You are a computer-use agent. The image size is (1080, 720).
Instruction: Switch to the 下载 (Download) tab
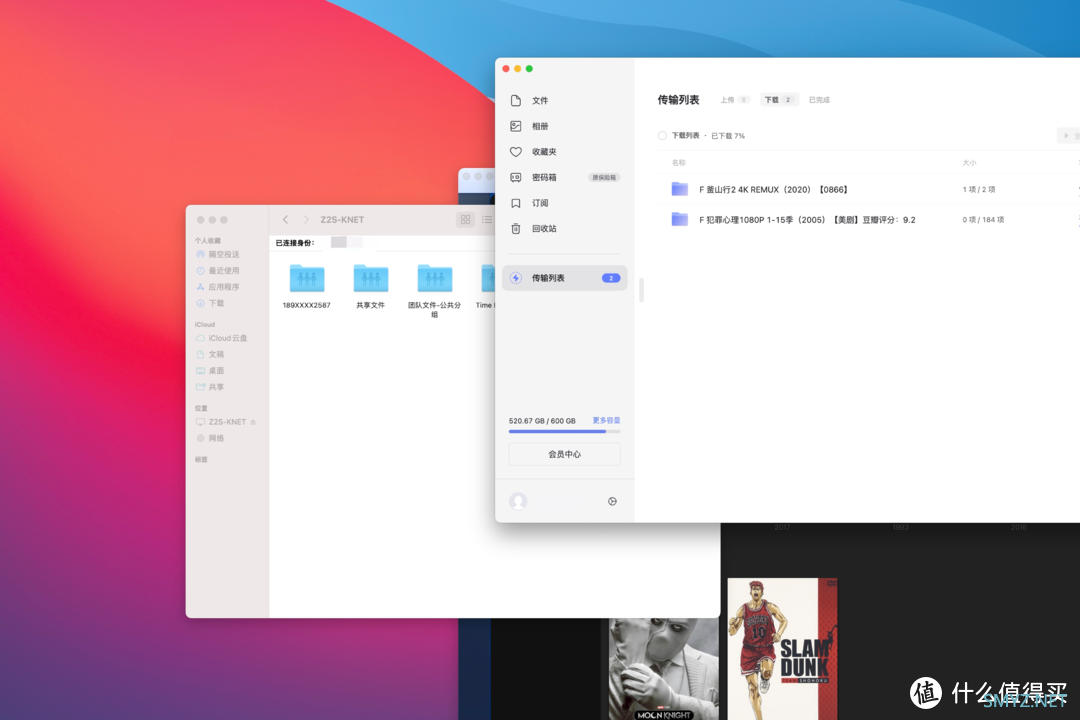pos(779,100)
